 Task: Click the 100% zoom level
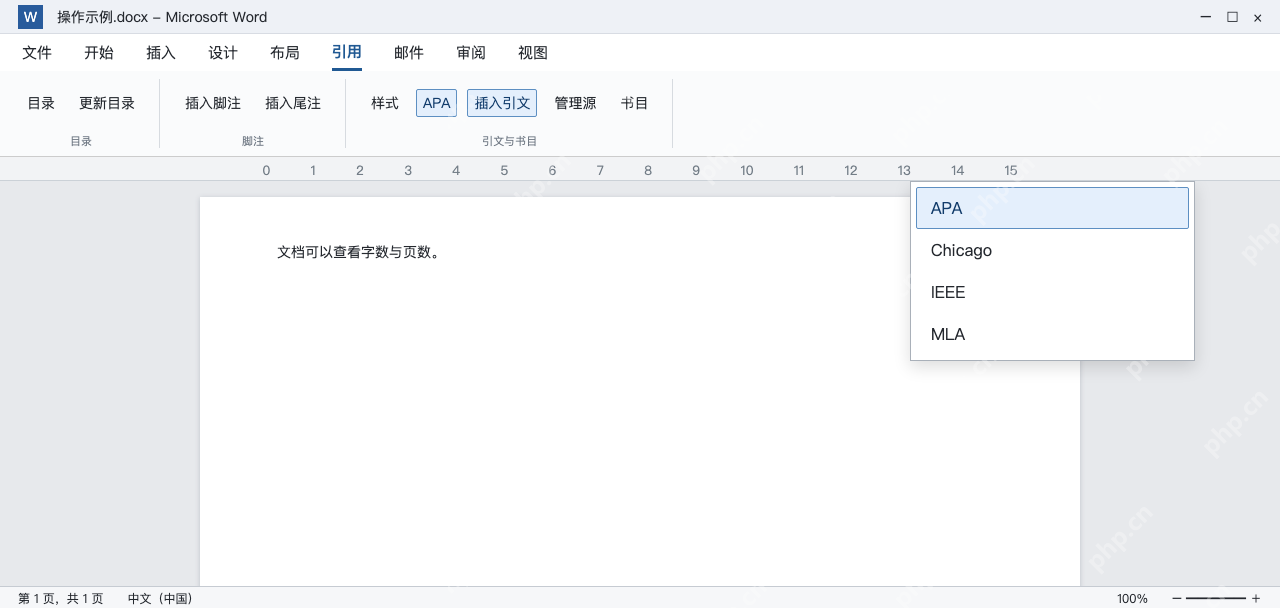pyautogui.click(x=1132, y=598)
